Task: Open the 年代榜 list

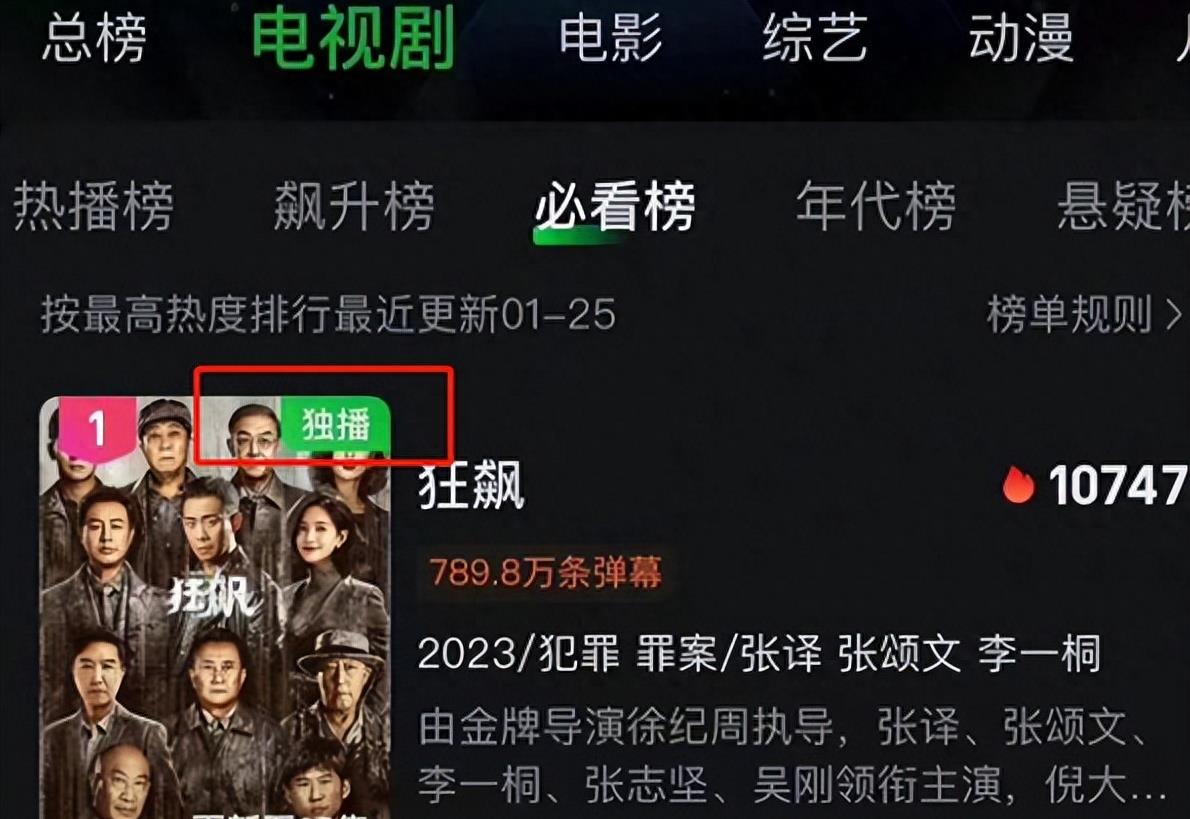Action: [x=876, y=206]
